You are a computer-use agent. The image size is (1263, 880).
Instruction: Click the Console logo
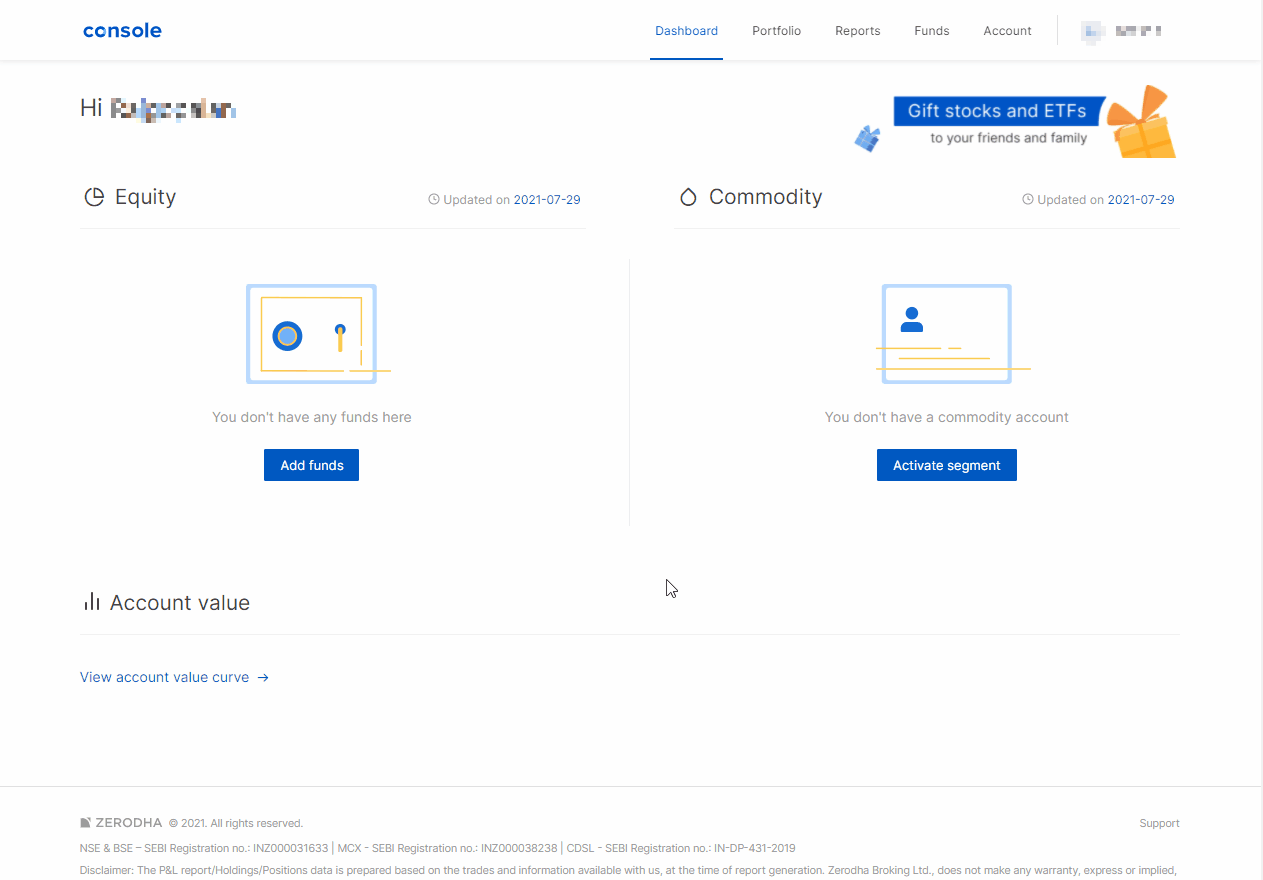pyautogui.click(x=122, y=30)
